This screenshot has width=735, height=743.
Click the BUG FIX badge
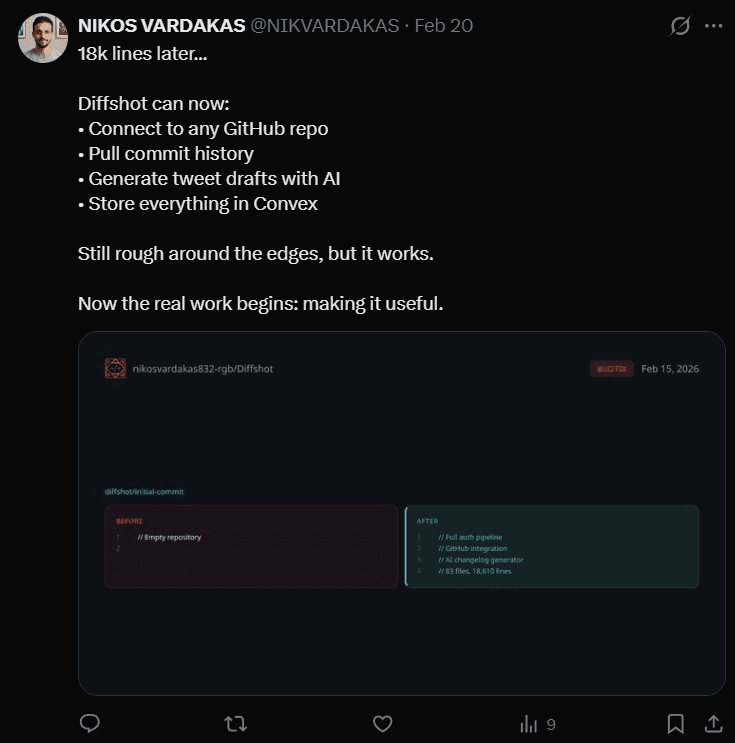612,369
